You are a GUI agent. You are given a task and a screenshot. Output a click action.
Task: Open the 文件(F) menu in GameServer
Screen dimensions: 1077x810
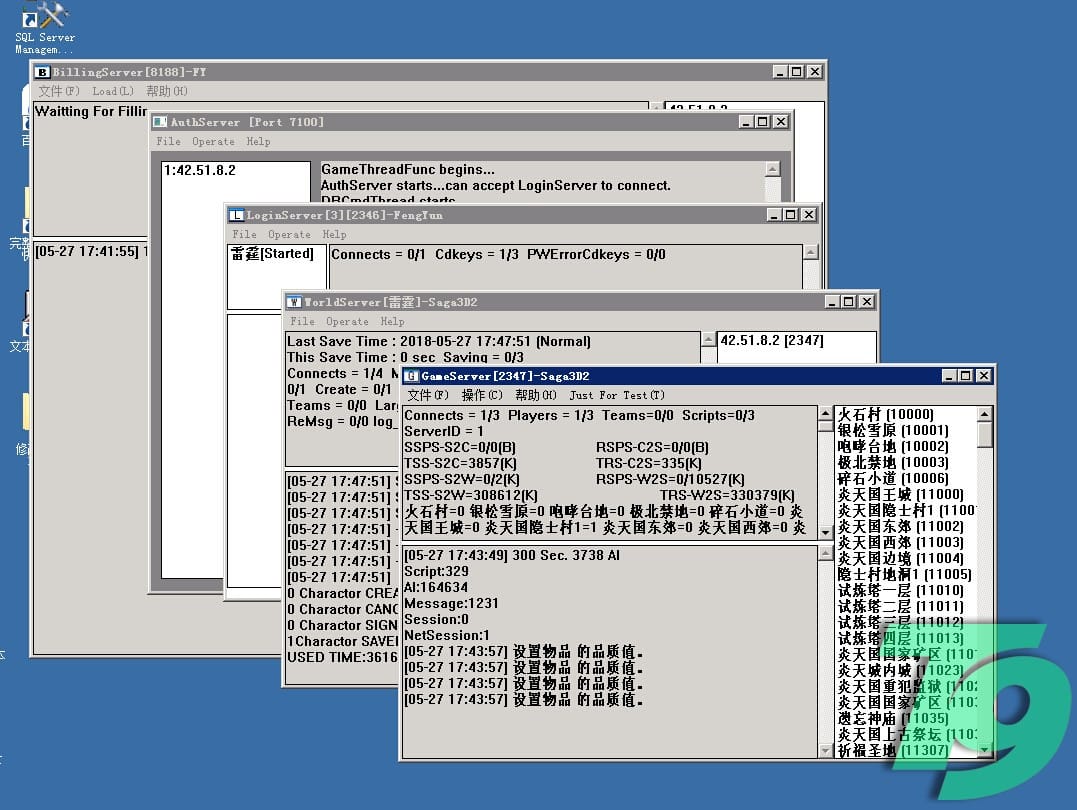tap(428, 396)
